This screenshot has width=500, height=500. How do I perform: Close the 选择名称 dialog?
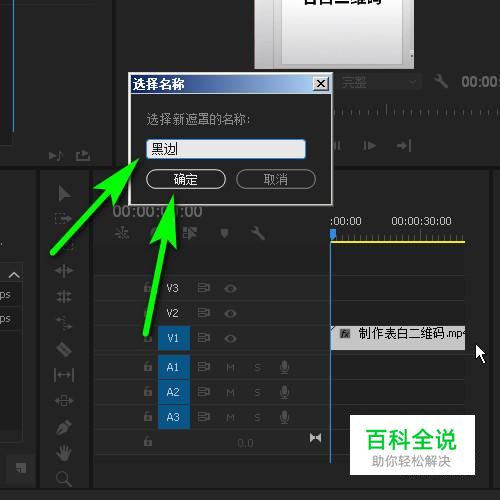(x=321, y=83)
